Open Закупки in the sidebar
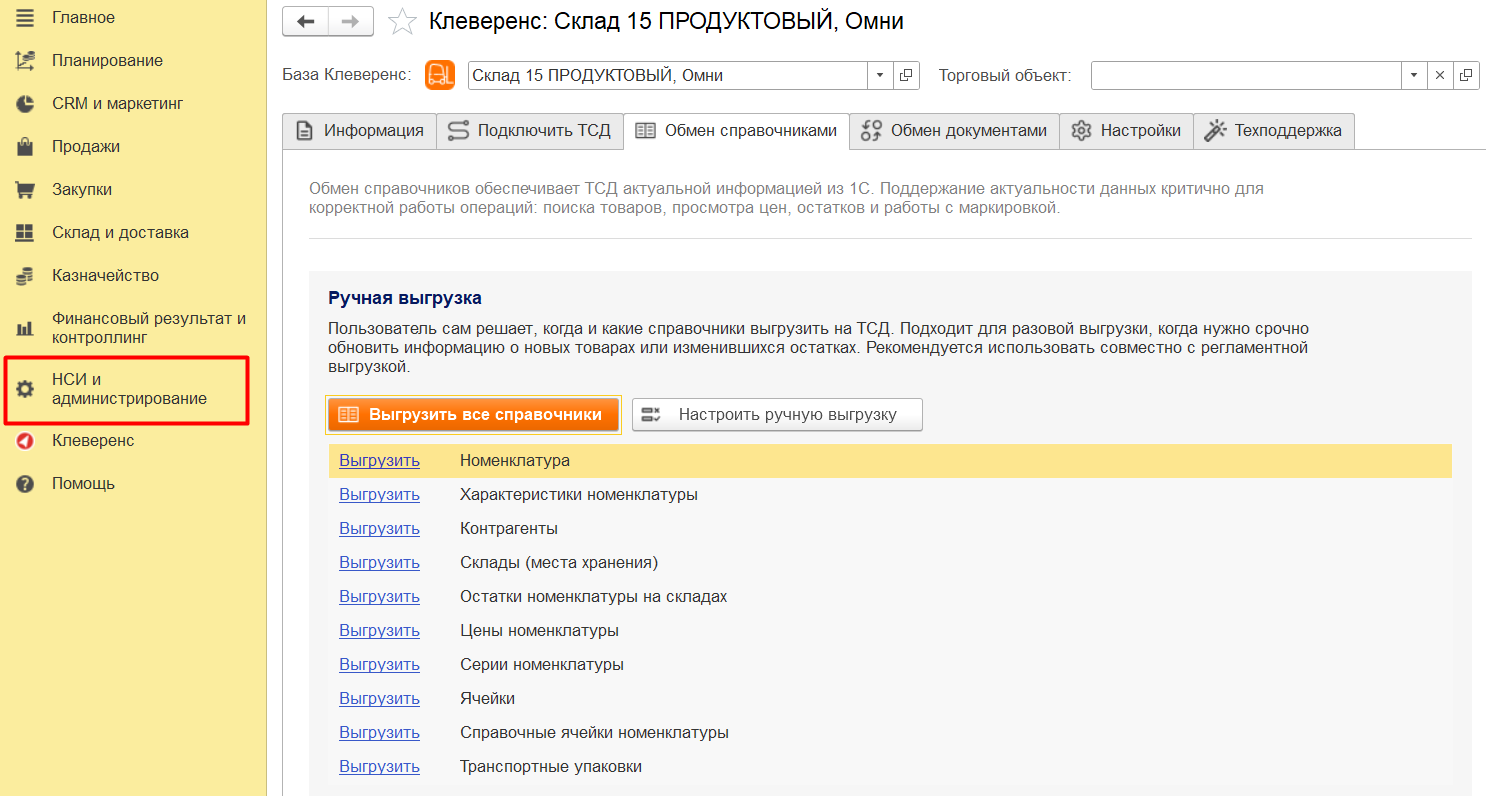Image resolution: width=1486 pixels, height=796 pixels. [x=82, y=190]
